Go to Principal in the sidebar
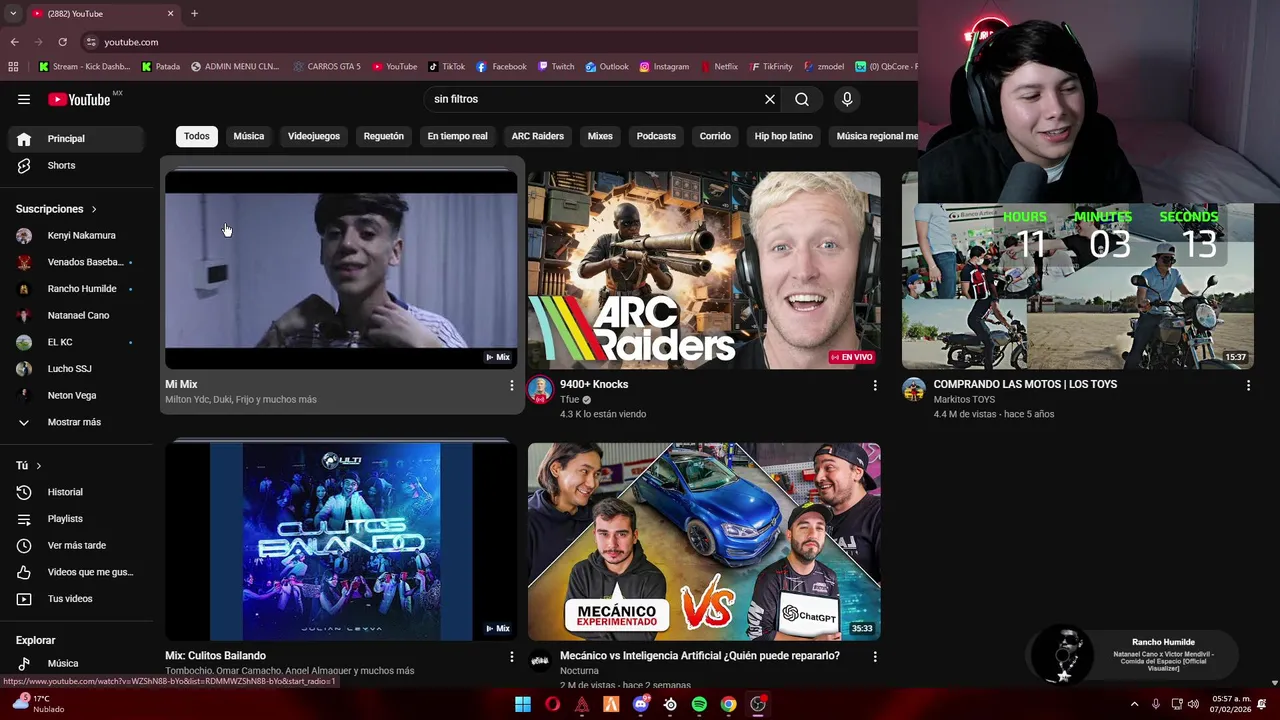 [76, 139]
